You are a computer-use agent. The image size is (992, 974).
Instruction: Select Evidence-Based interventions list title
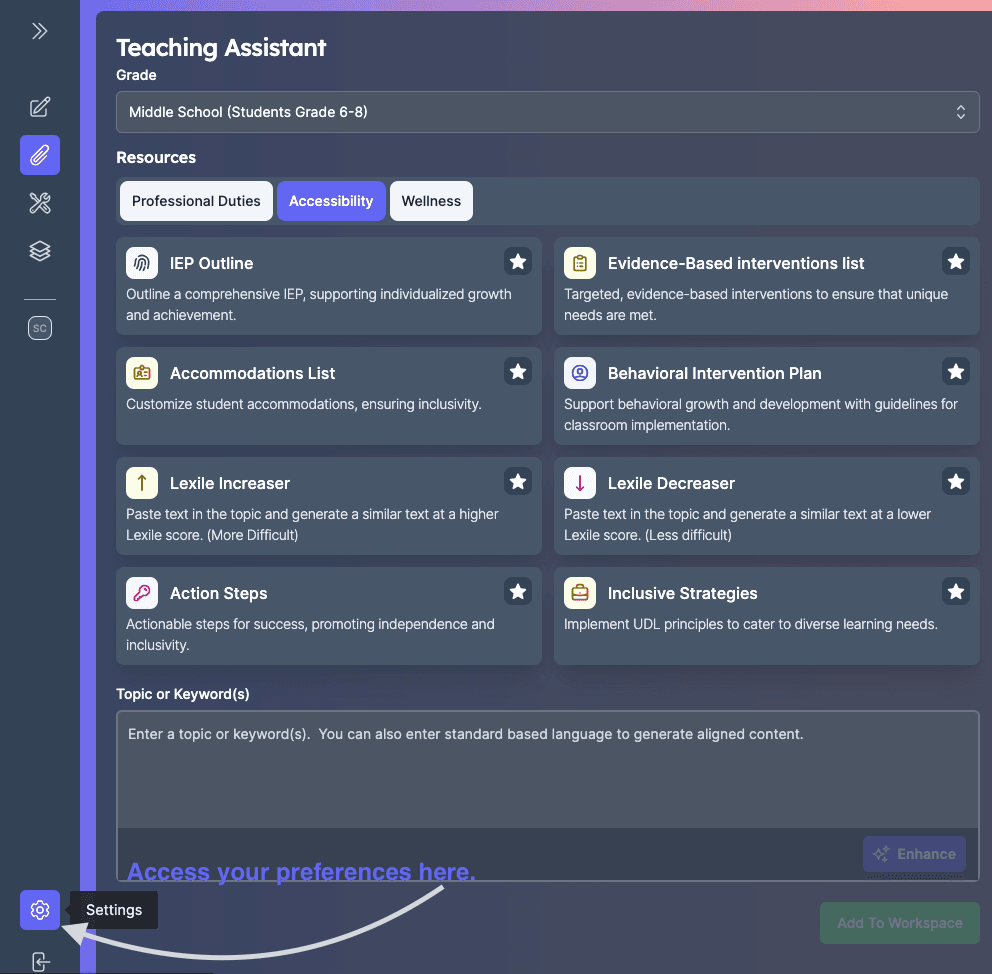736,263
